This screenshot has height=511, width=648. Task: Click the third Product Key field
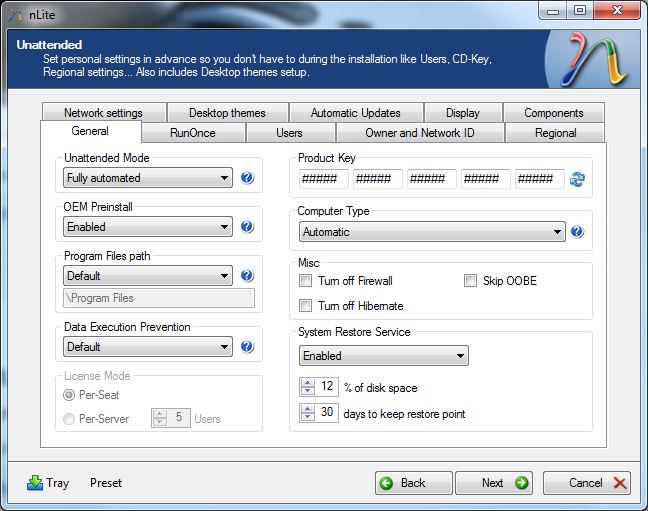(x=432, y=179)
